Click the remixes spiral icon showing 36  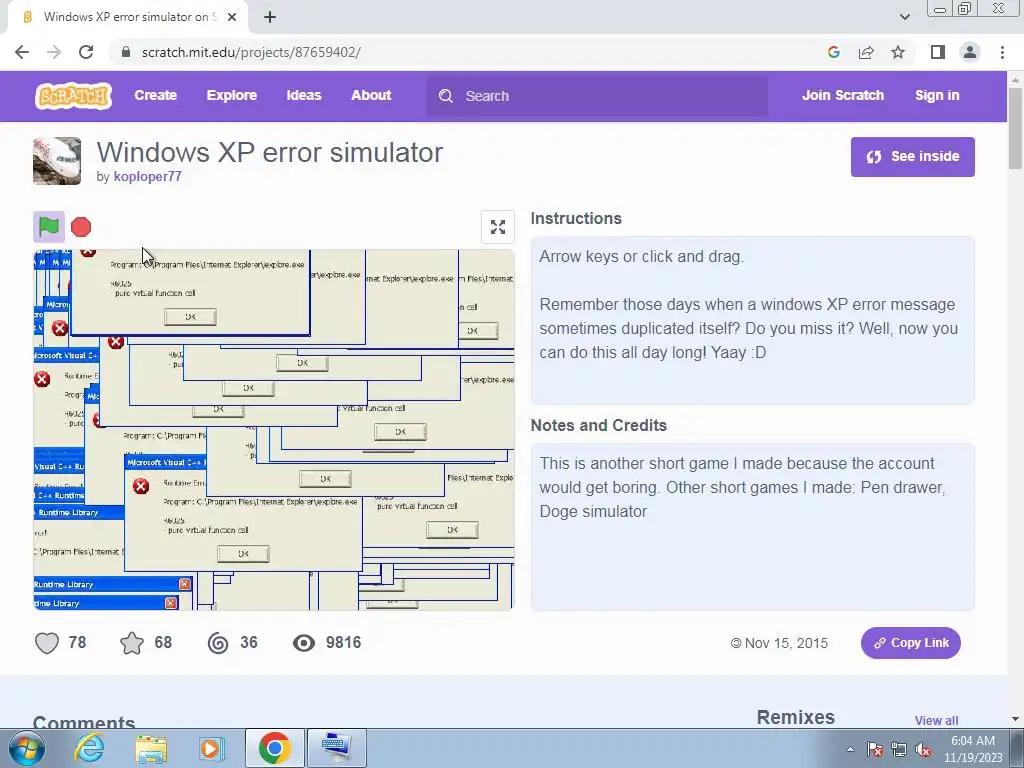coord(218,643)
